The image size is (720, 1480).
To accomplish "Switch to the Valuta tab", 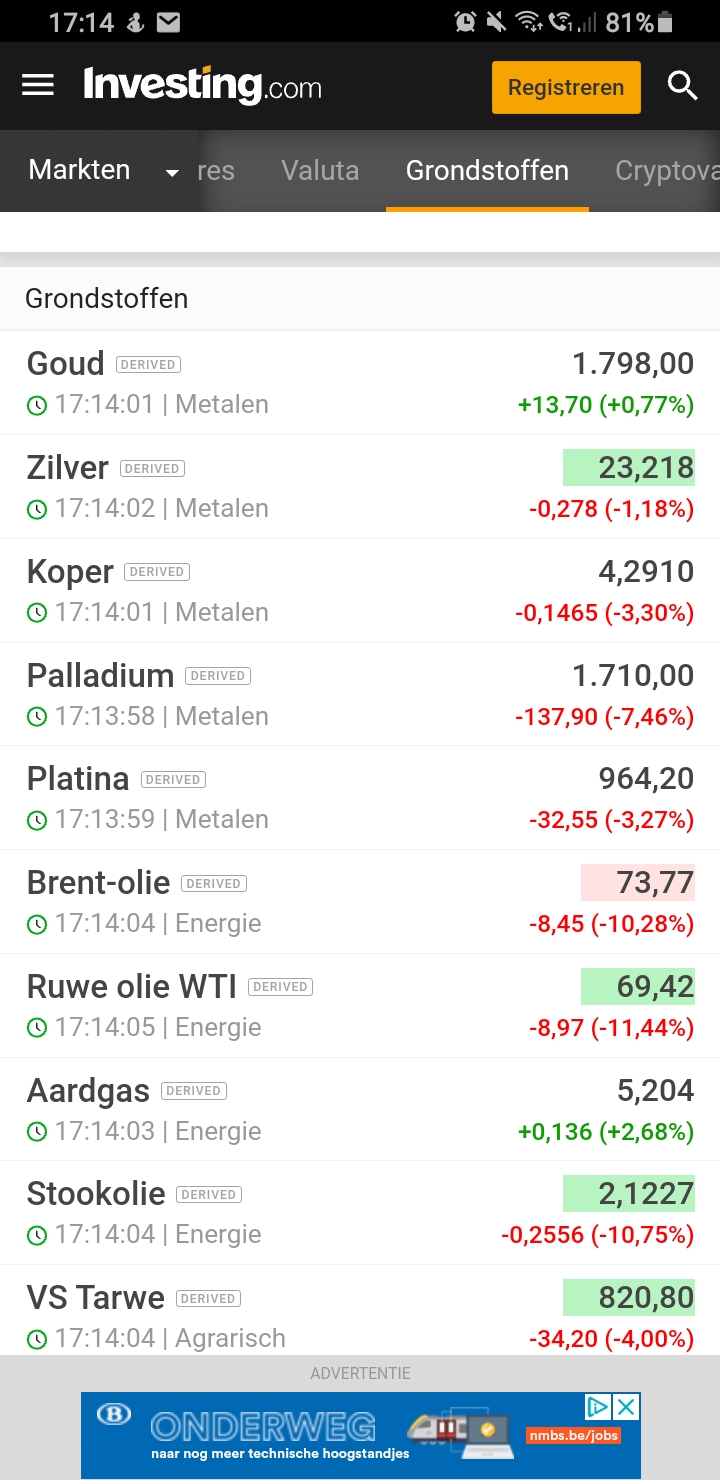I will point(320,170).
